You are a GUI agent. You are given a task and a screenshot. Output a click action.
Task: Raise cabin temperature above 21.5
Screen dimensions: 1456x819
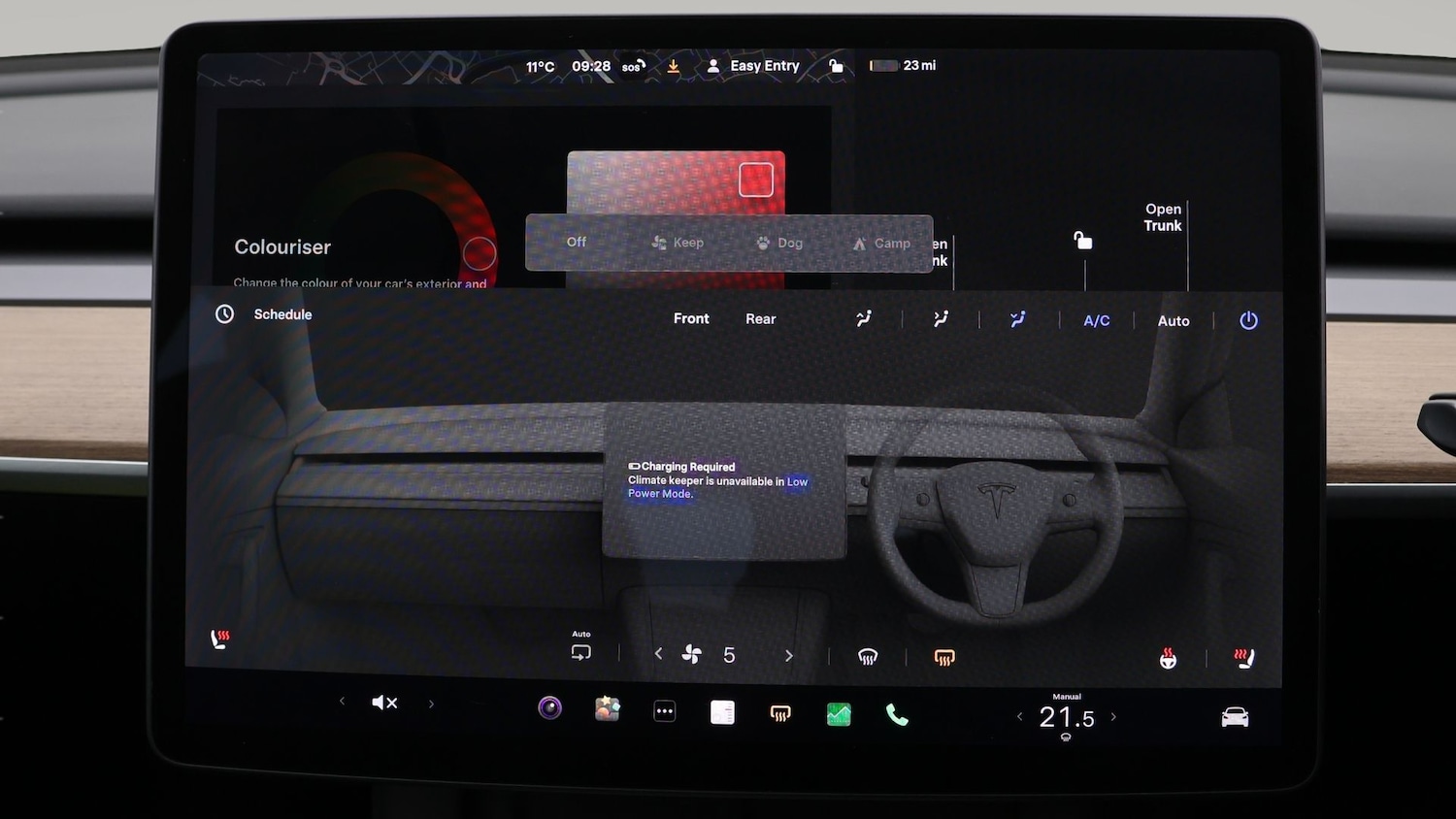[x=1113, y=717]
